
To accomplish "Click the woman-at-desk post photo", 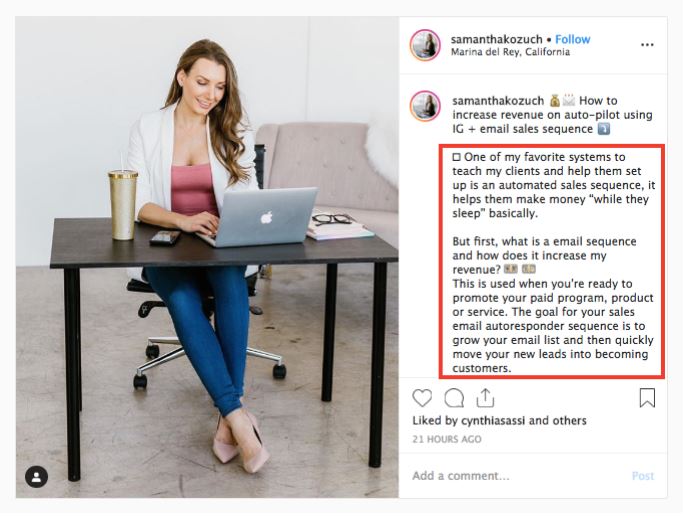I will (207, 257).
